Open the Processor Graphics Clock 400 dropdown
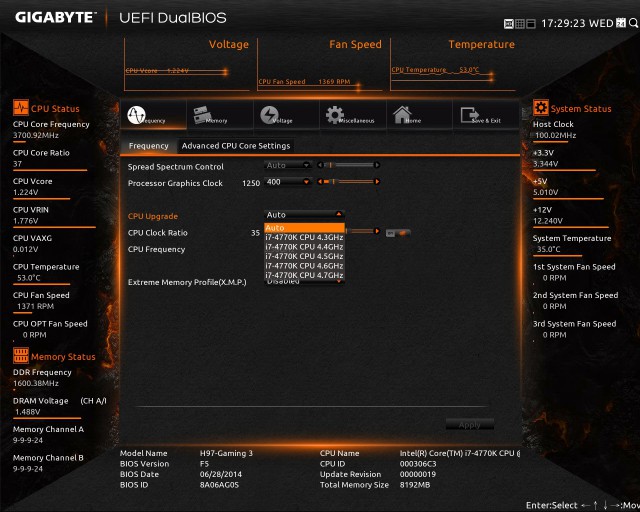The width and height of the screenshot is (640, 512). 288,182
